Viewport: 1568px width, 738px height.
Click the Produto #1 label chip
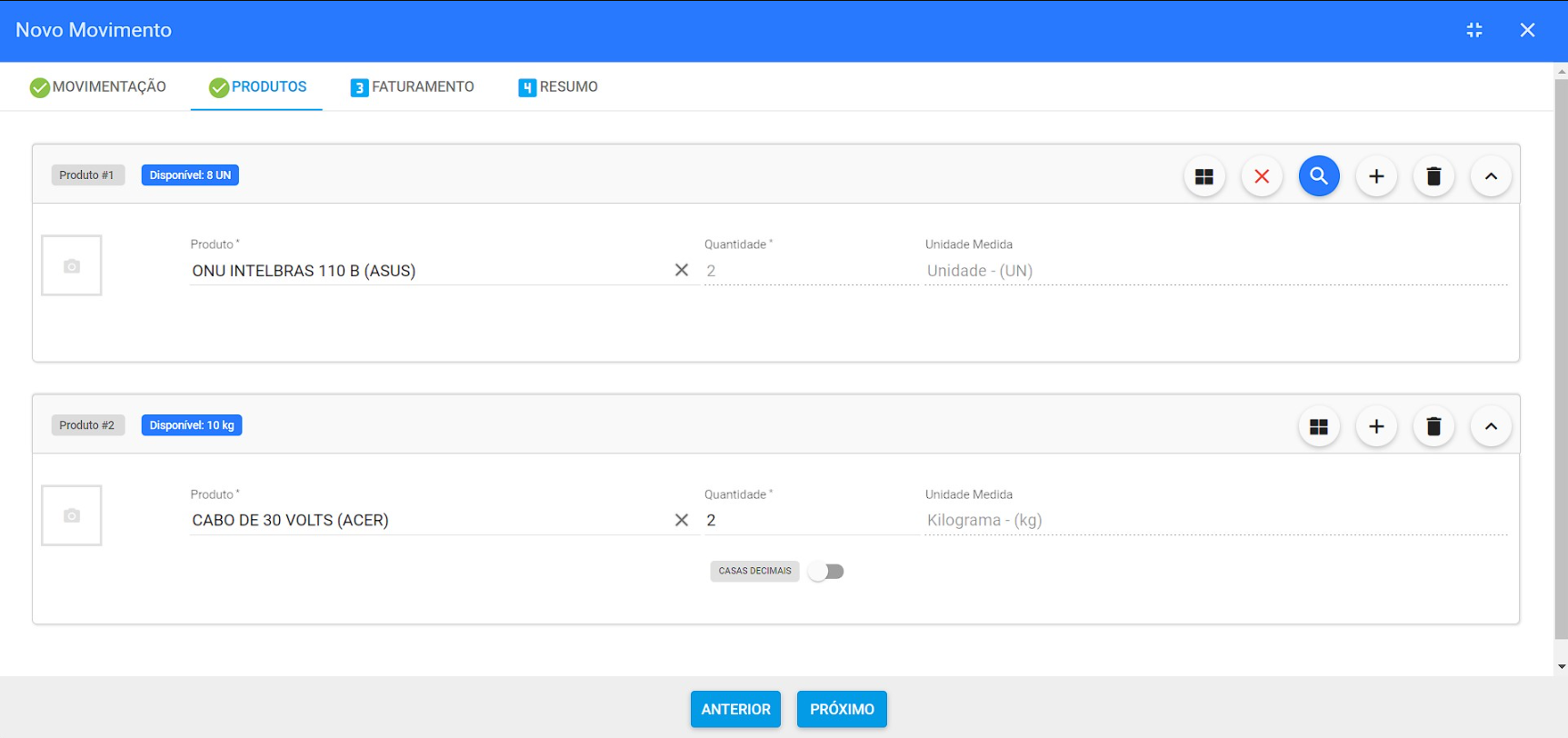pyautogui.click(x=87, y=175)
